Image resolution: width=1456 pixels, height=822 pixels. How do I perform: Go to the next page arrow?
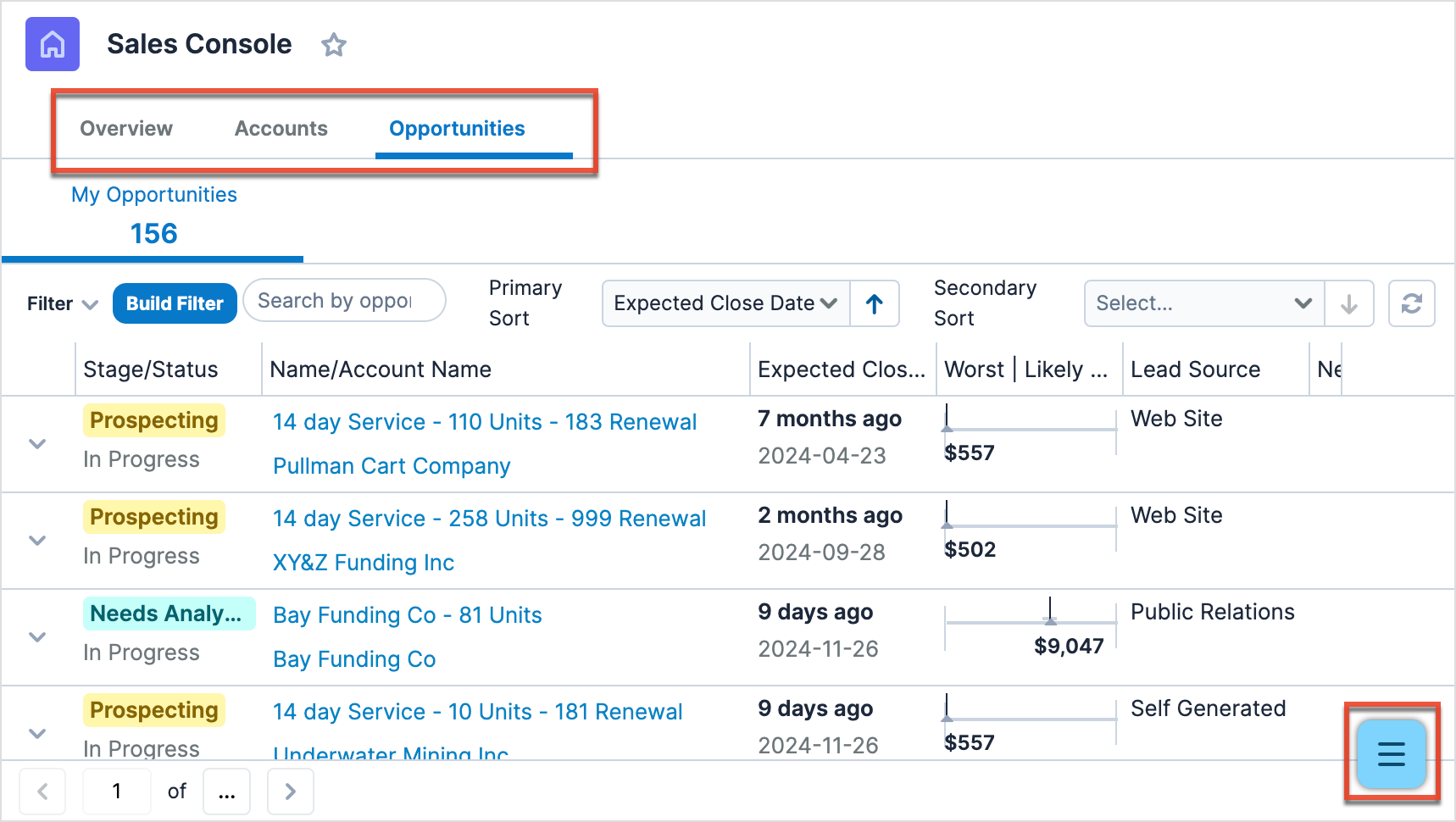point(291,791)
